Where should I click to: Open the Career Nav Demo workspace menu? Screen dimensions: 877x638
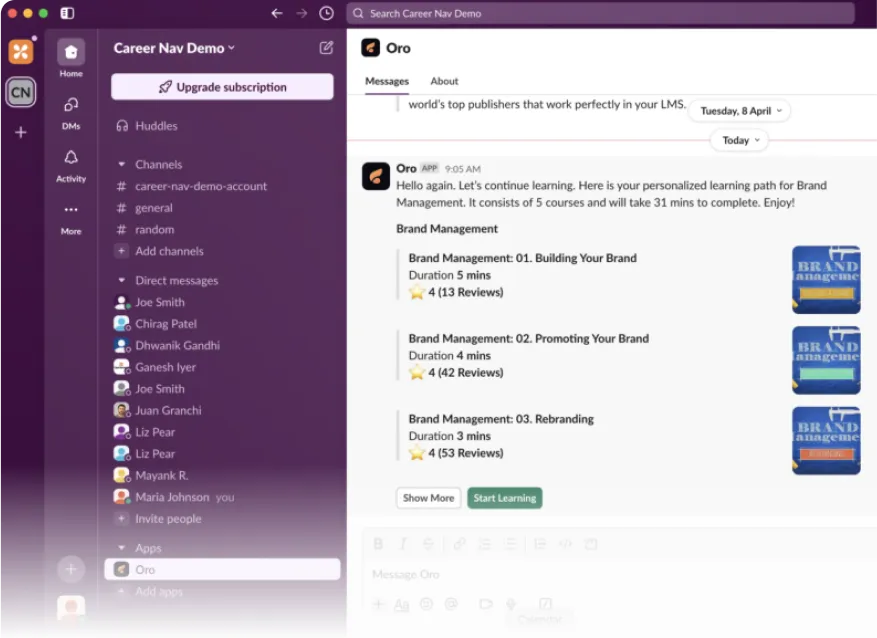(174, 48)
